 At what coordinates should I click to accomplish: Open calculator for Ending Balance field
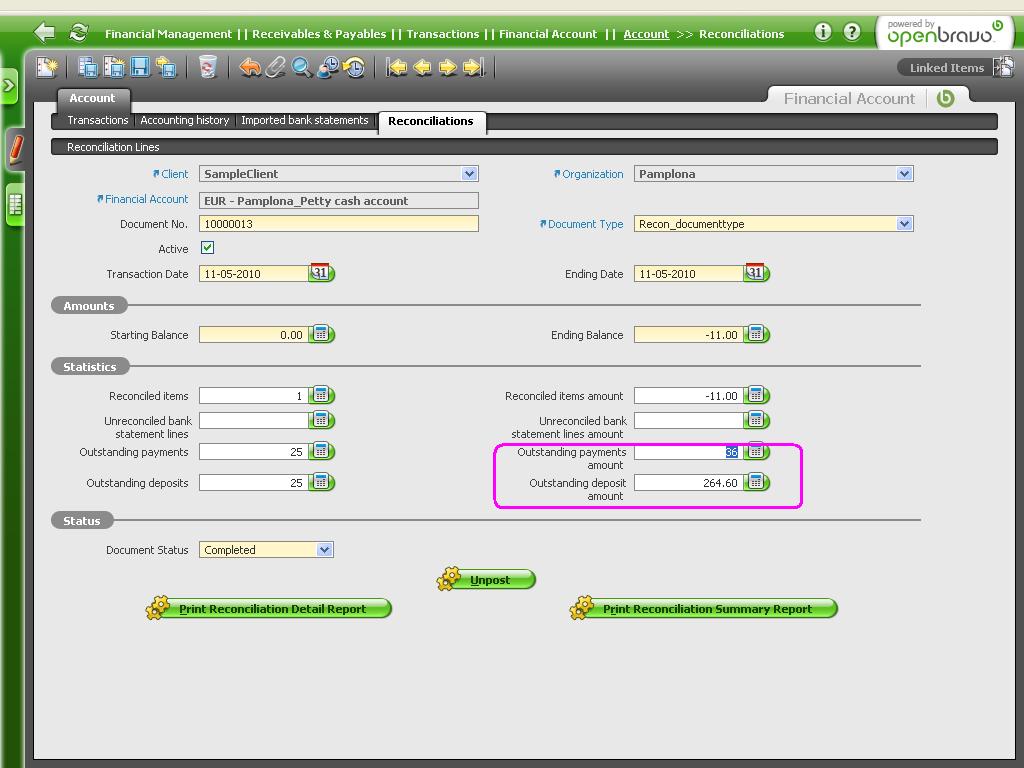pyautogui.click(x=756, y=334)
